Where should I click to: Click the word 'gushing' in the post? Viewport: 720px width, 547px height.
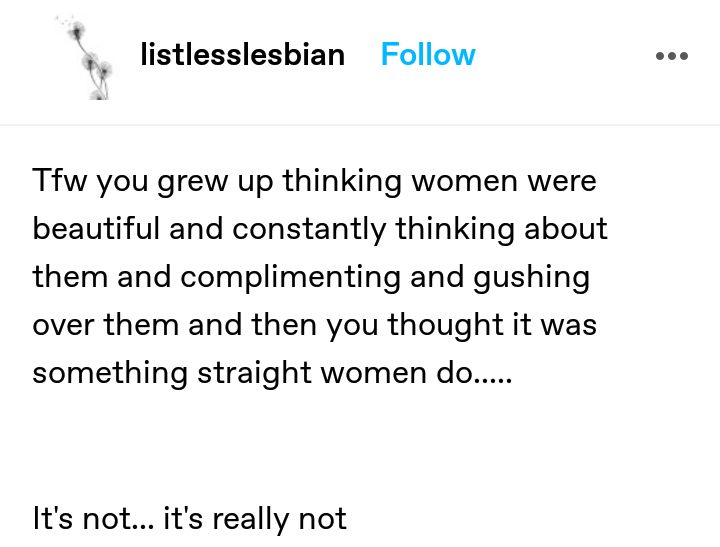click(531, 278)
